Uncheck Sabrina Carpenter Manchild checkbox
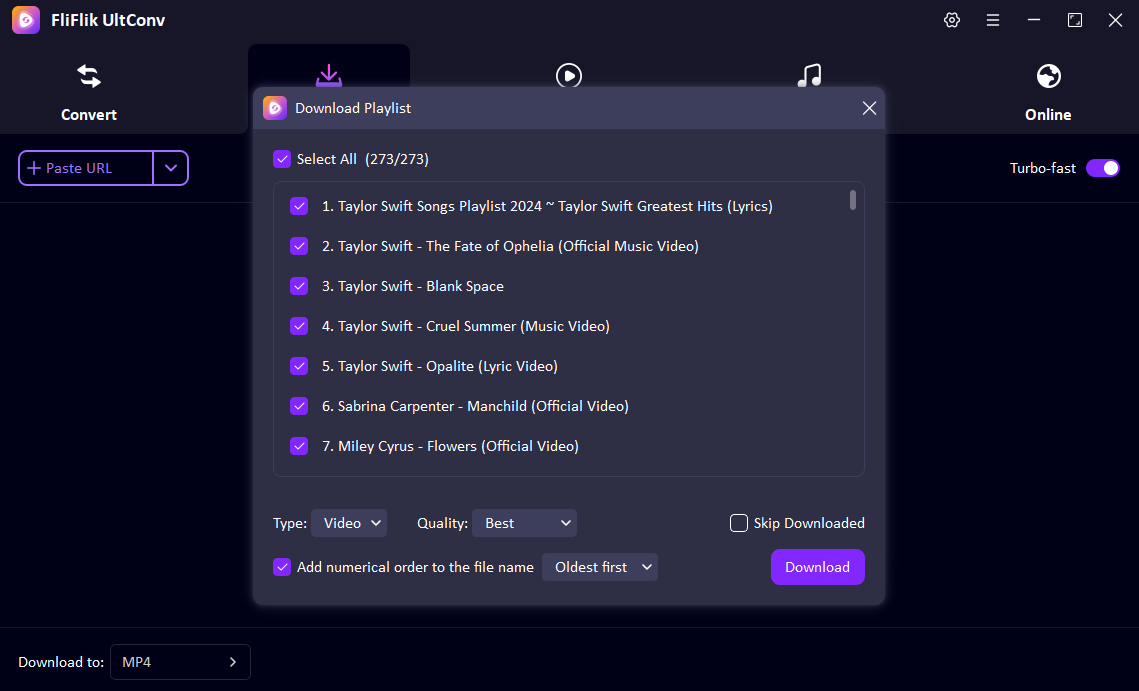 pos(299,406)
